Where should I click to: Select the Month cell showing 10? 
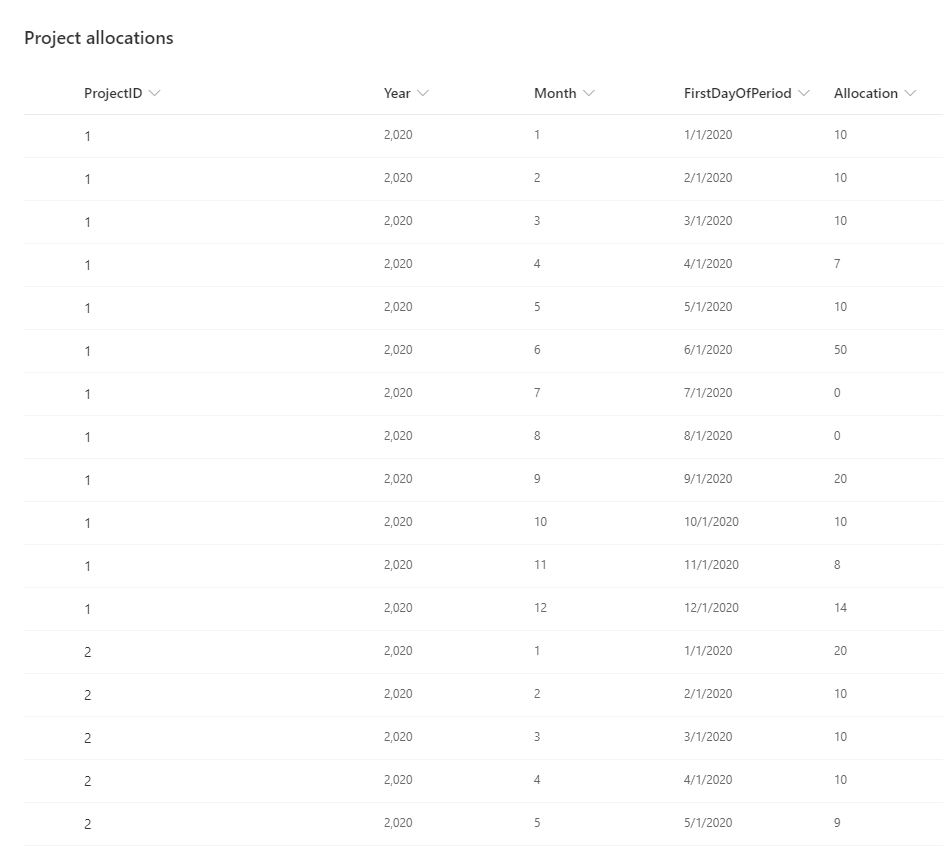coord(540,522)
